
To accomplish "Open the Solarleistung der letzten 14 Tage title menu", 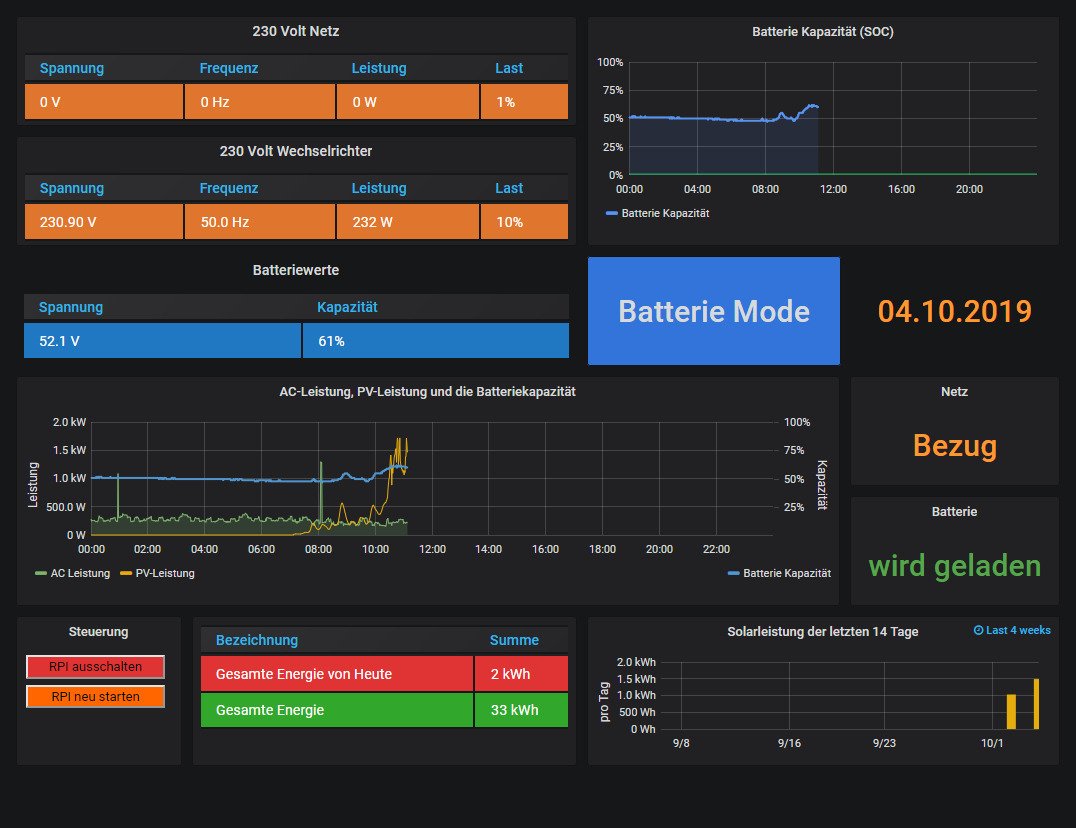I will pyautogui.click(x=822, y=632).
